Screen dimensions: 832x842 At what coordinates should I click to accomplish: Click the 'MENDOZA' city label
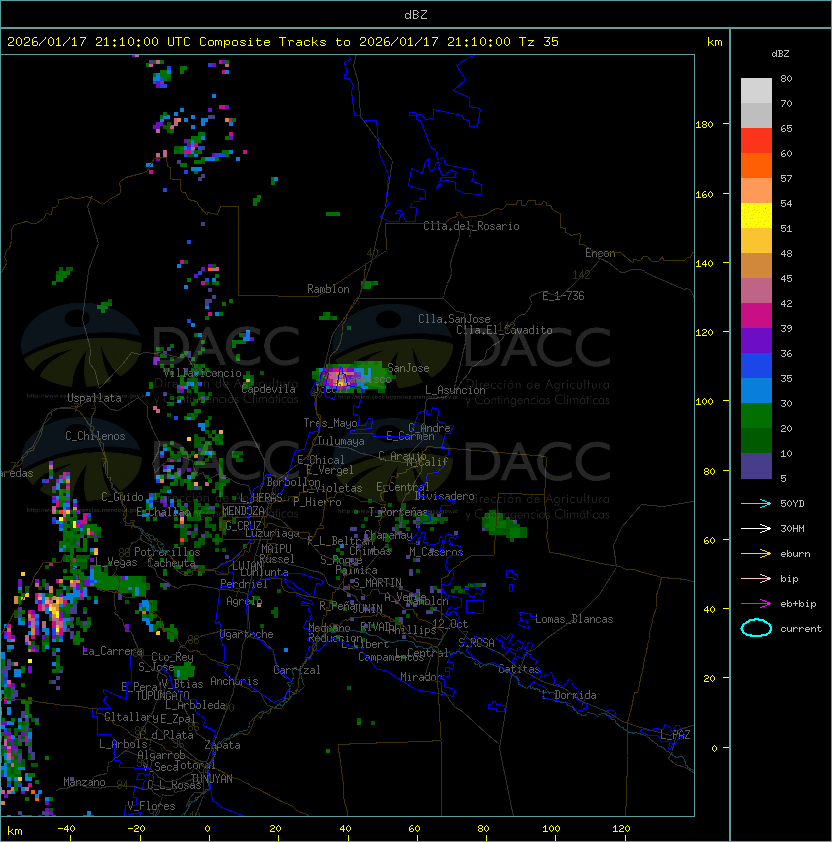click(x=243, y=511)
